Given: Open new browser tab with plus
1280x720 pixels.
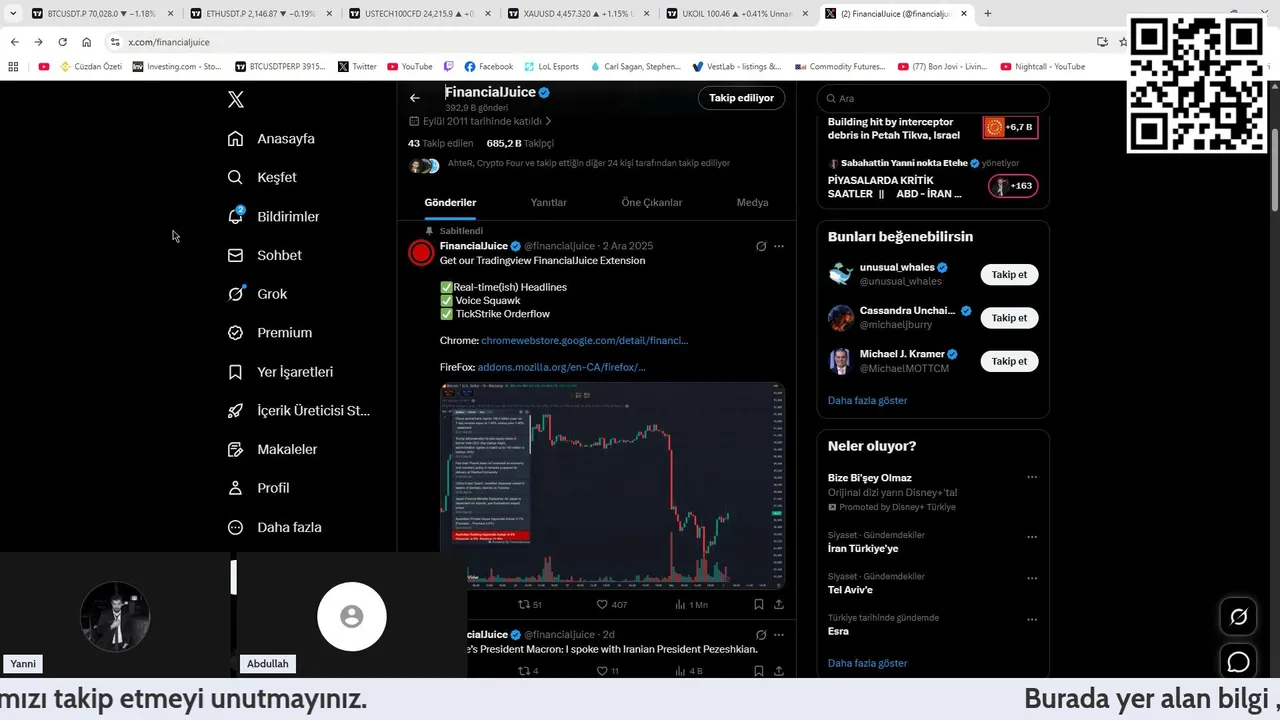Looking at the screenshot, I should point(988,14).
